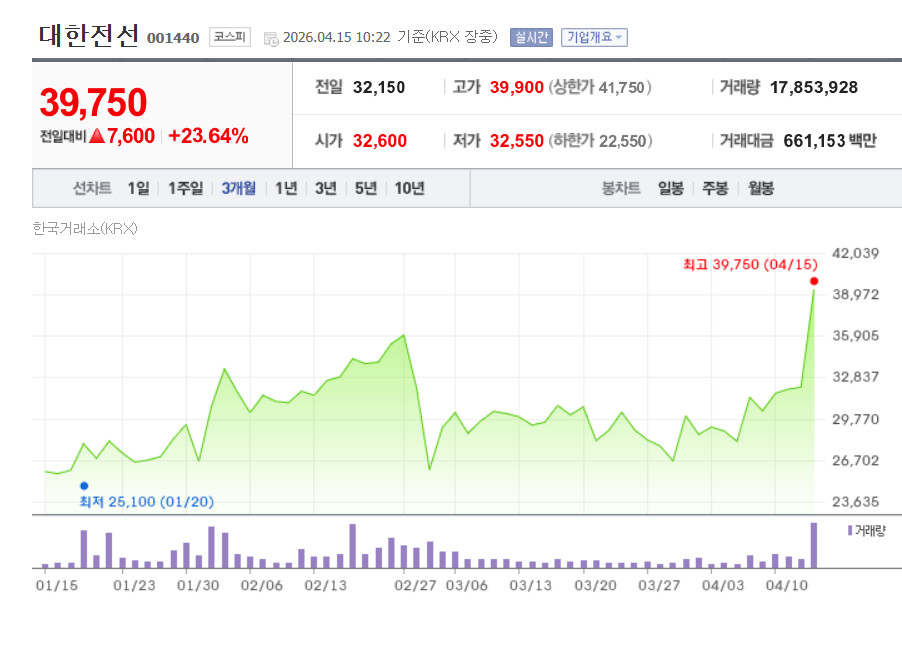
Task: Switch to the 월봉 candlestick chart
Action: click(x=760, y=188)
